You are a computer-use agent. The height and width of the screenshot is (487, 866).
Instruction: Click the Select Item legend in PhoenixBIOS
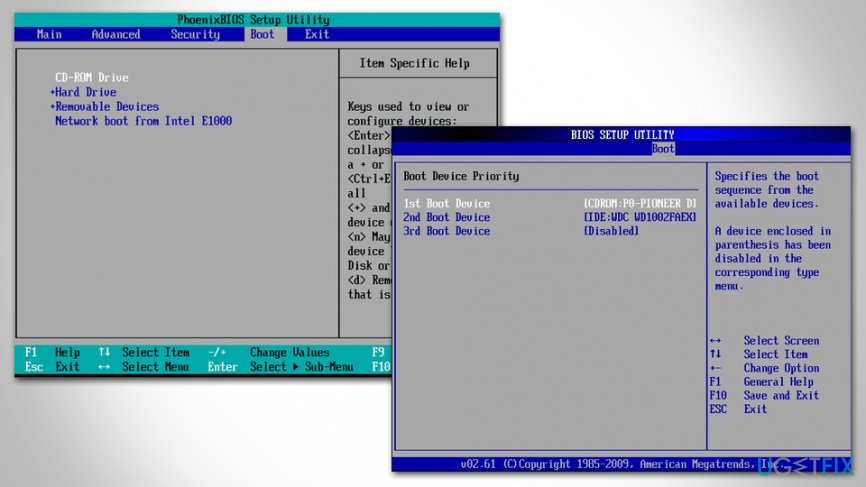coord(156,352)
